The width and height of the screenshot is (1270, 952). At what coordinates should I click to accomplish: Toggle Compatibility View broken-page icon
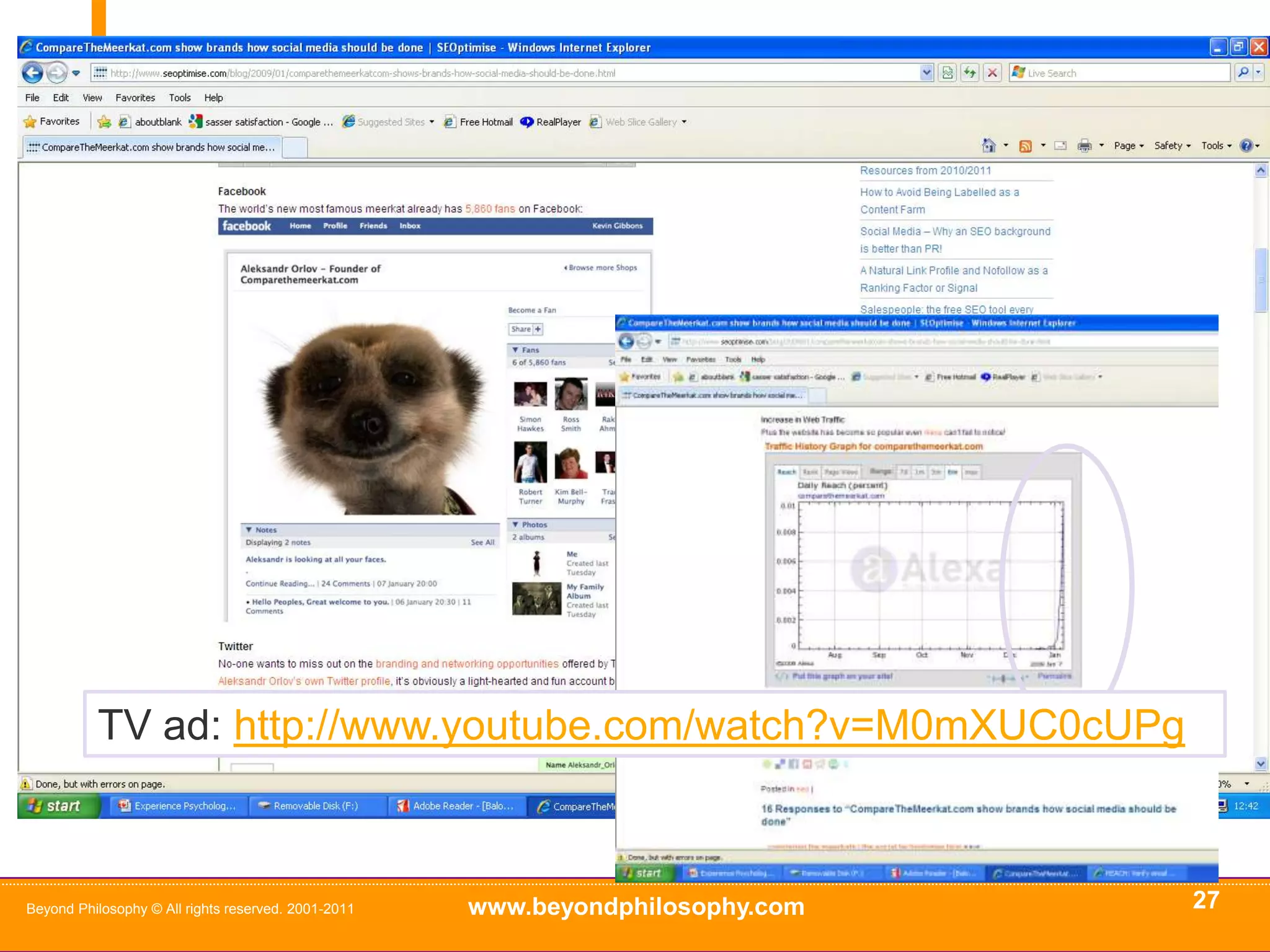[948, 73]
